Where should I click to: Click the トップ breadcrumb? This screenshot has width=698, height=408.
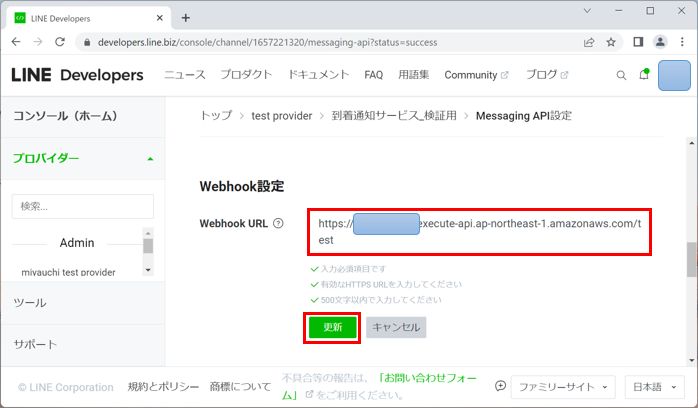(x=216, y=116)
